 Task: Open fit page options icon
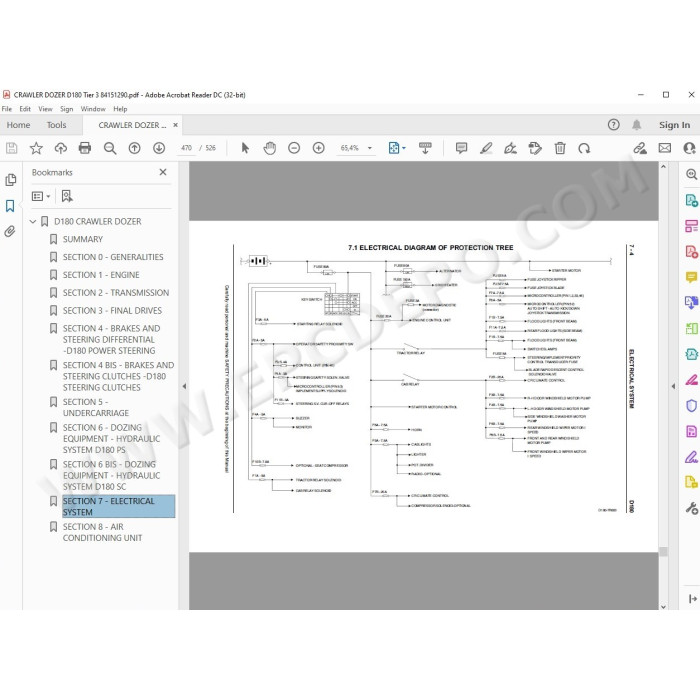tap(394, 148)
